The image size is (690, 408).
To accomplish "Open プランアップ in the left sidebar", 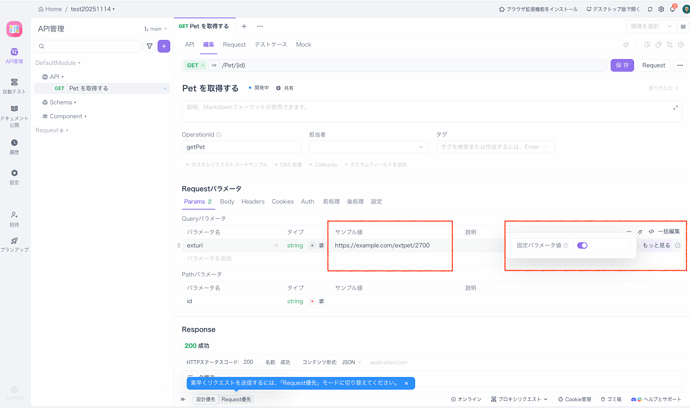I will [14, 244].
